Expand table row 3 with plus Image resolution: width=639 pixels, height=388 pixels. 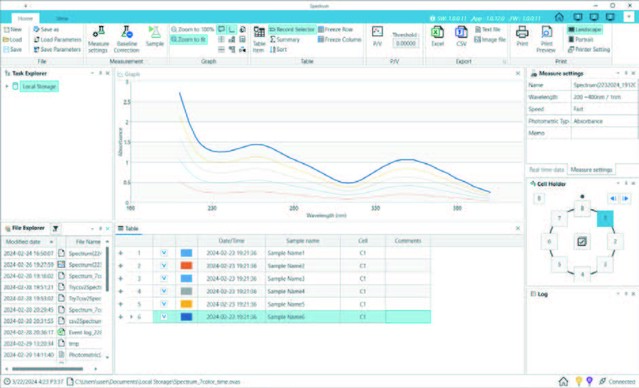[121, 278]
